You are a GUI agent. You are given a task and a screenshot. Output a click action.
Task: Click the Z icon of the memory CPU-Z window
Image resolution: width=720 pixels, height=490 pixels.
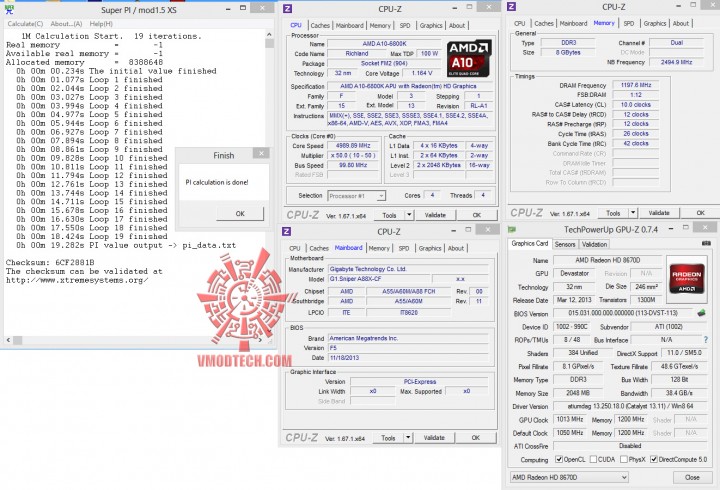tap(512, 6)
